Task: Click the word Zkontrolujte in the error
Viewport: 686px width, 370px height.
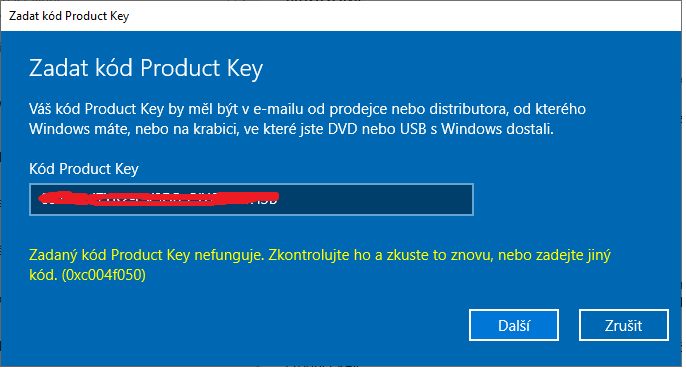Action: tap(309, 255)
